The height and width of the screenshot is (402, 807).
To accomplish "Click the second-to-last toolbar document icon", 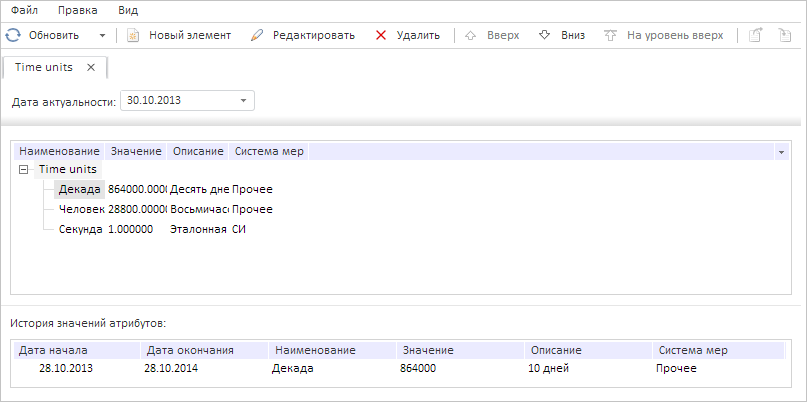I will [x=757, y=35].
